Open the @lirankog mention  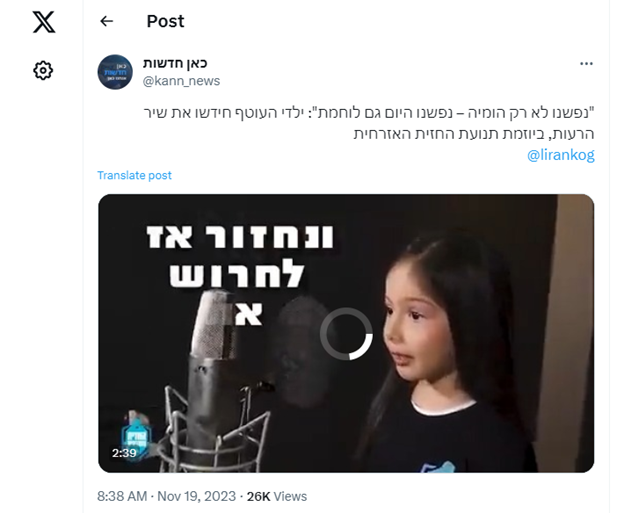click(x=561, y=155)
